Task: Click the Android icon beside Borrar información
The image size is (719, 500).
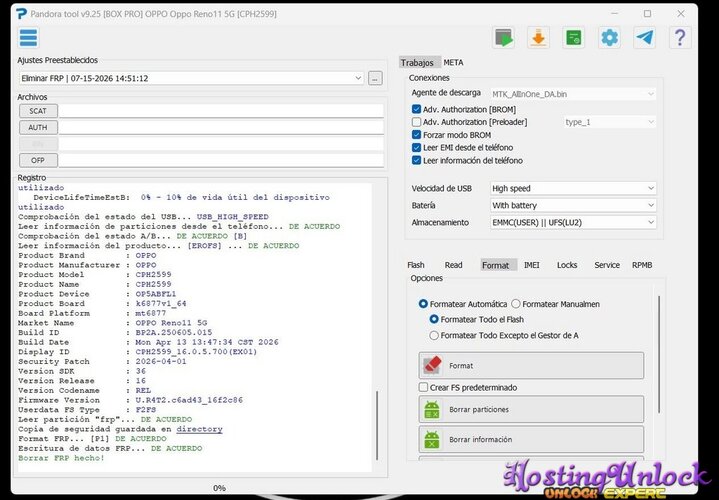Action: point(431,439)
